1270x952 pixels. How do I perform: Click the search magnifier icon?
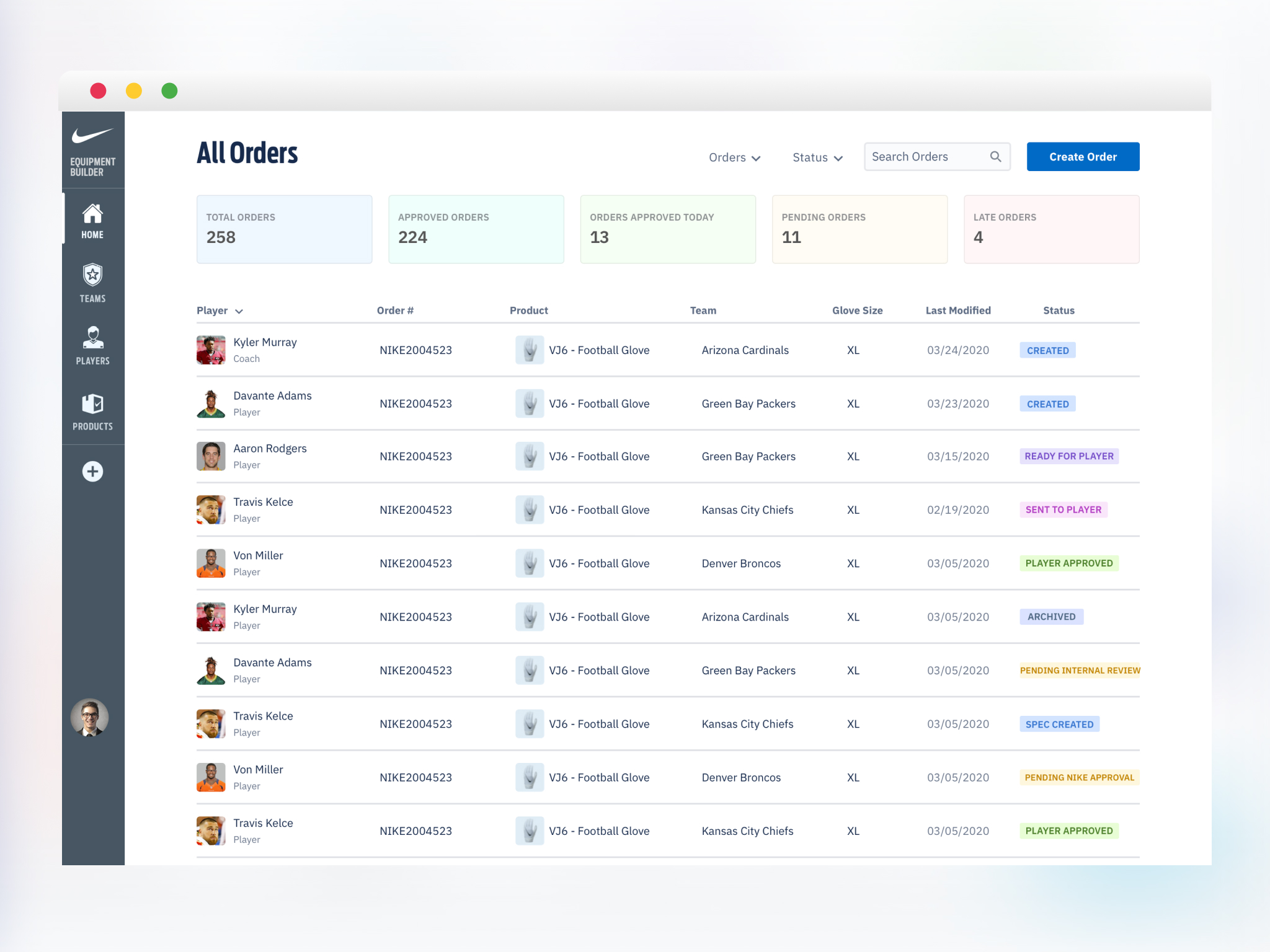click(995, 157)
